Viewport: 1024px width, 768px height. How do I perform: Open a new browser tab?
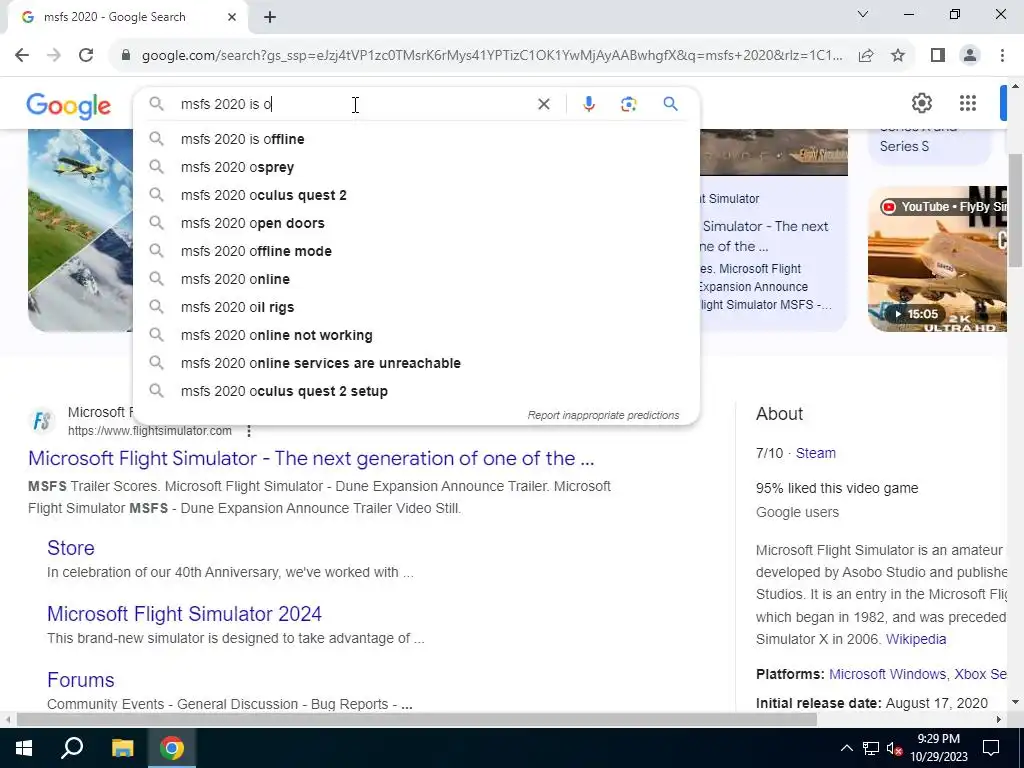point(270,17)
